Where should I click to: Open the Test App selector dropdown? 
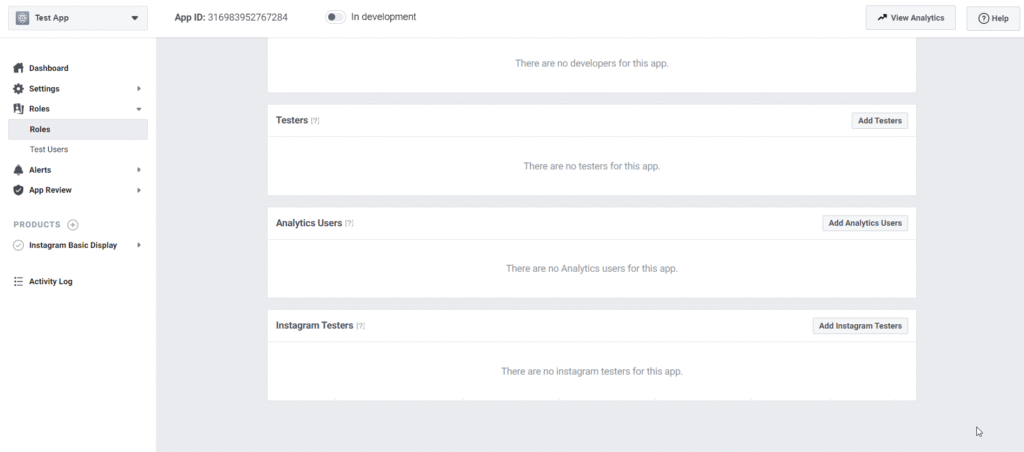[x=78, y=18]
